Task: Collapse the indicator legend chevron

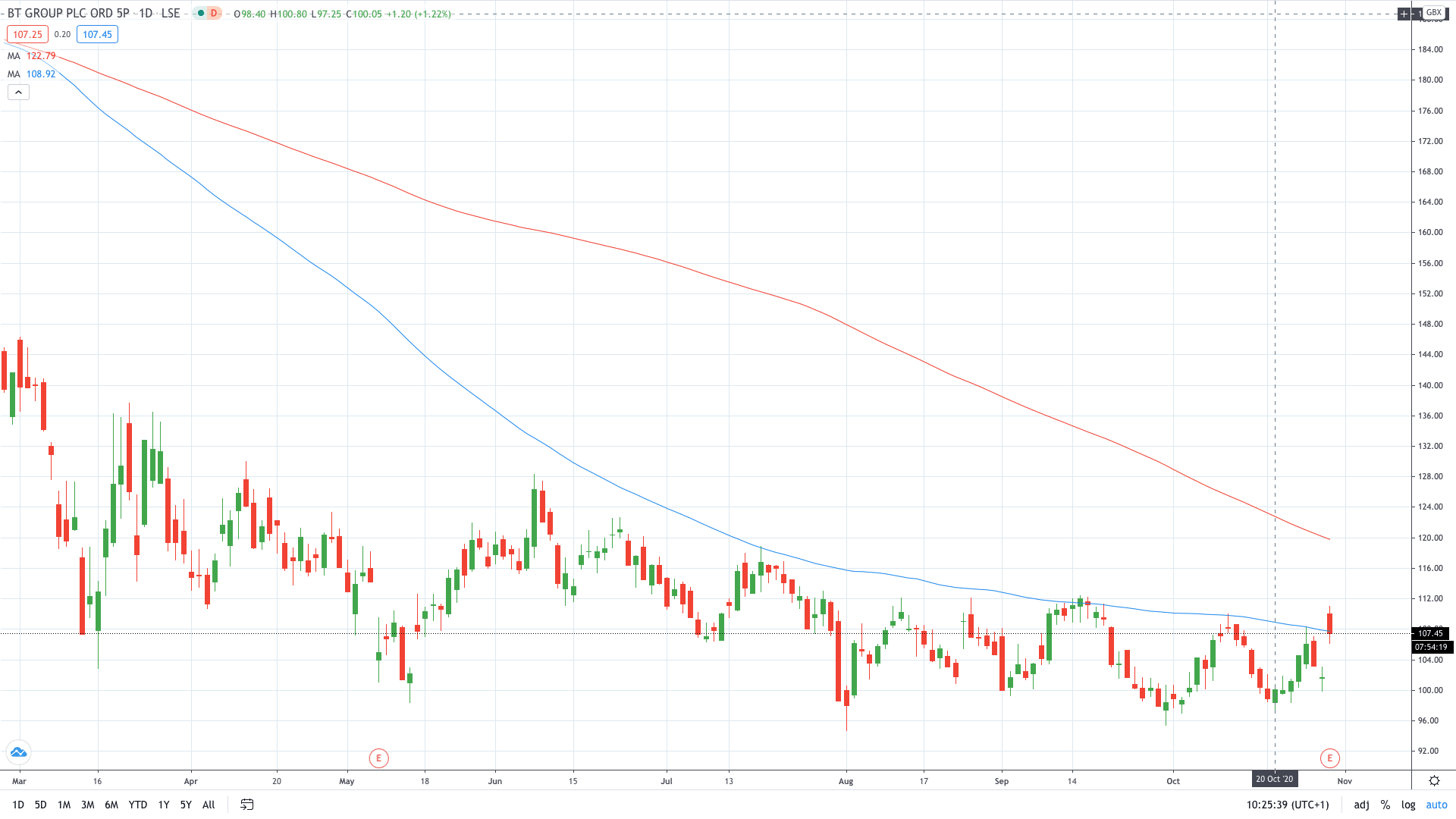Action: point(18,93)
